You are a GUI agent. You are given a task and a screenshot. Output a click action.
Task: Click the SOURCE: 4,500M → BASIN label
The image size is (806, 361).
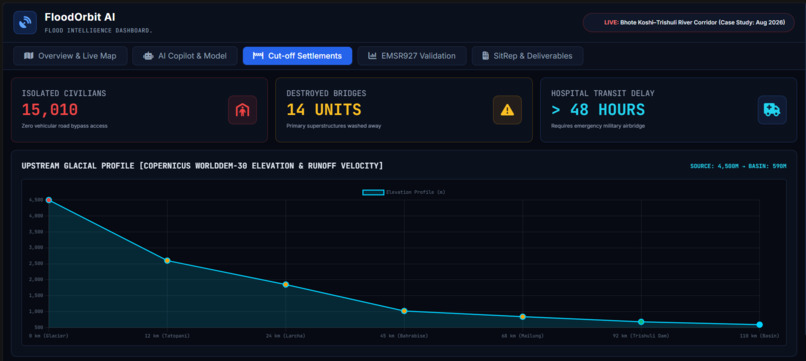(x=738, y=166)
